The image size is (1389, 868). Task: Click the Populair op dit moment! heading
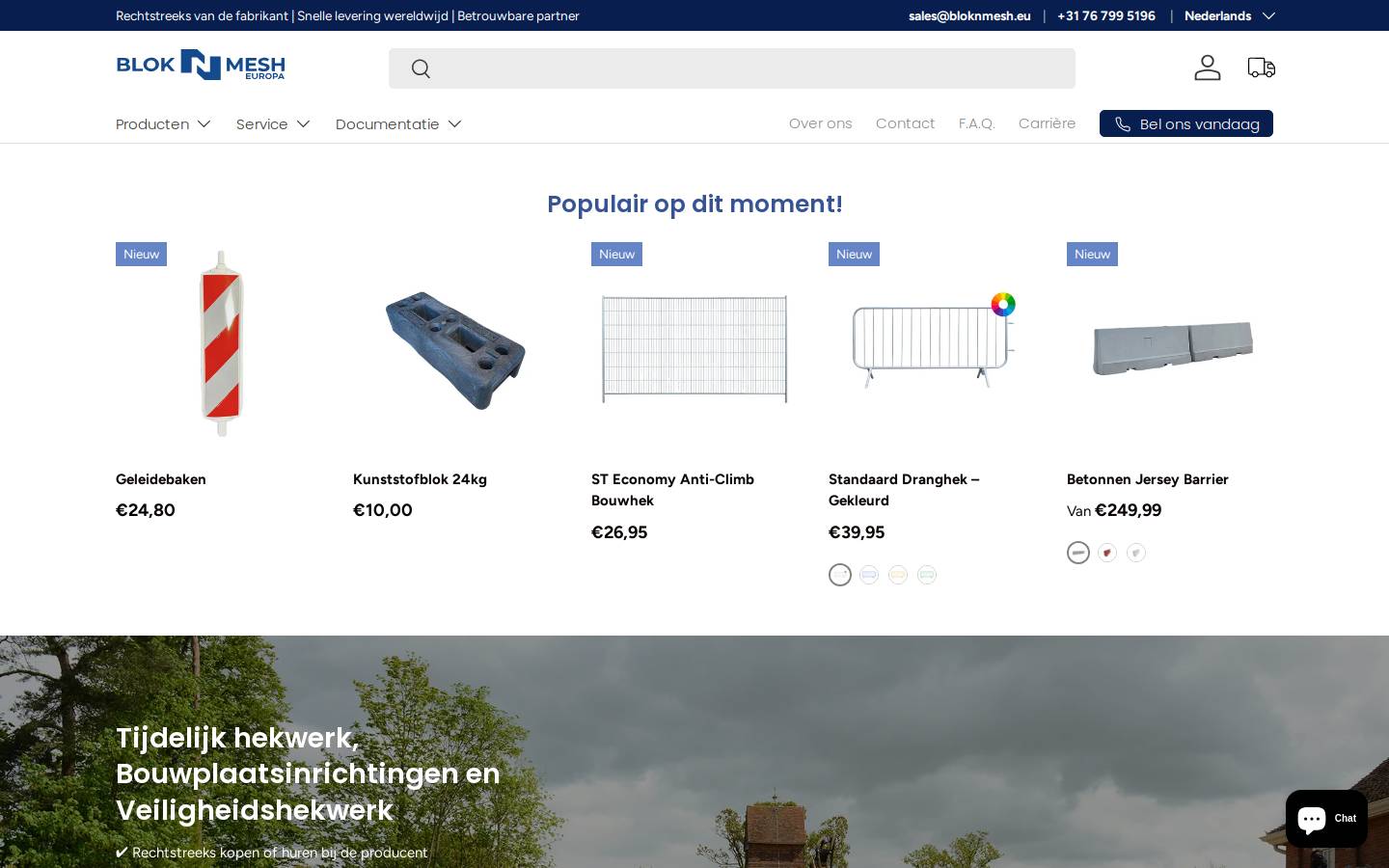point(694,203)
